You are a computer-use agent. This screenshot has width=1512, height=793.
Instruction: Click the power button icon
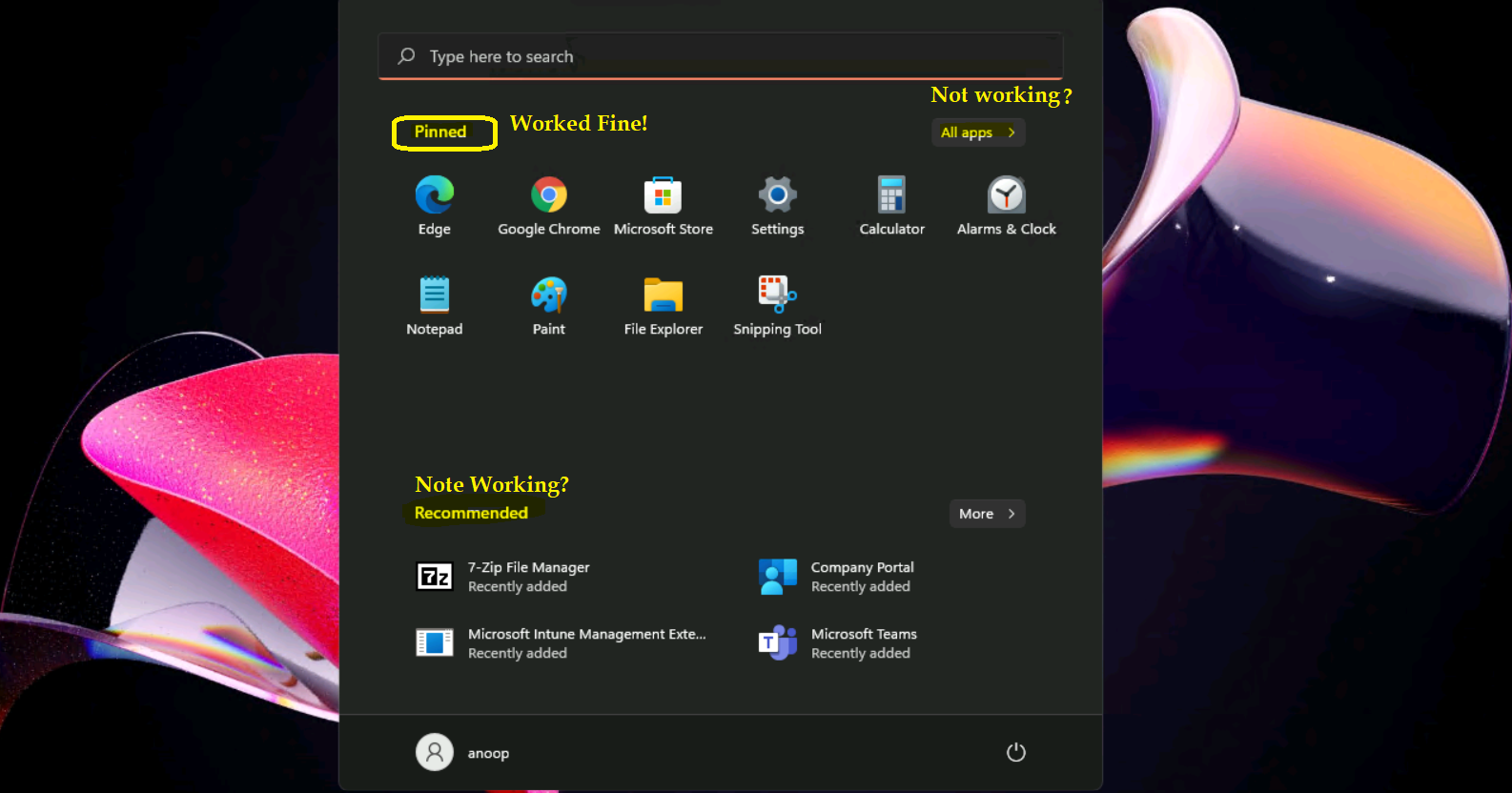coord(1016,752)
